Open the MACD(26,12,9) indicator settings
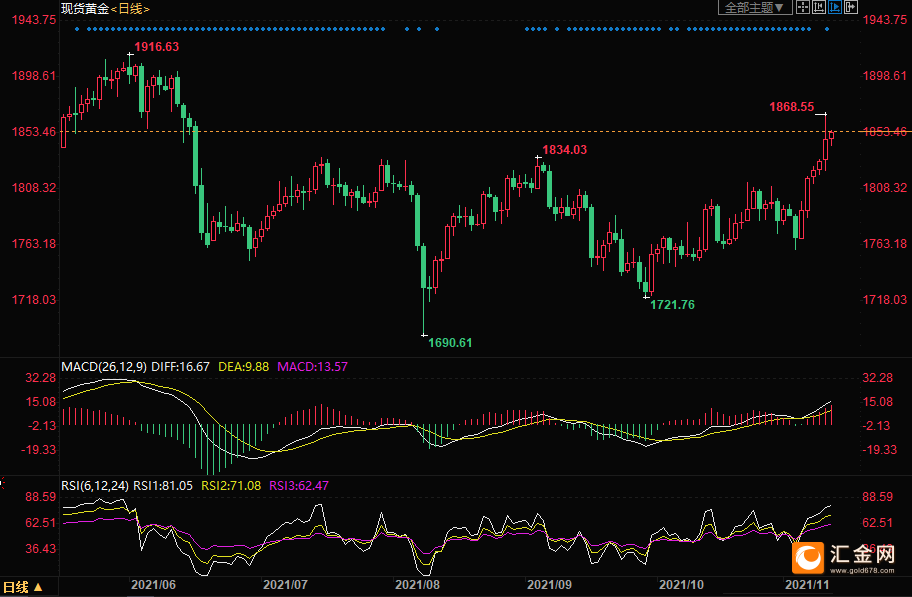The height and width of the screenshot is (597, 912). (104, 367)
